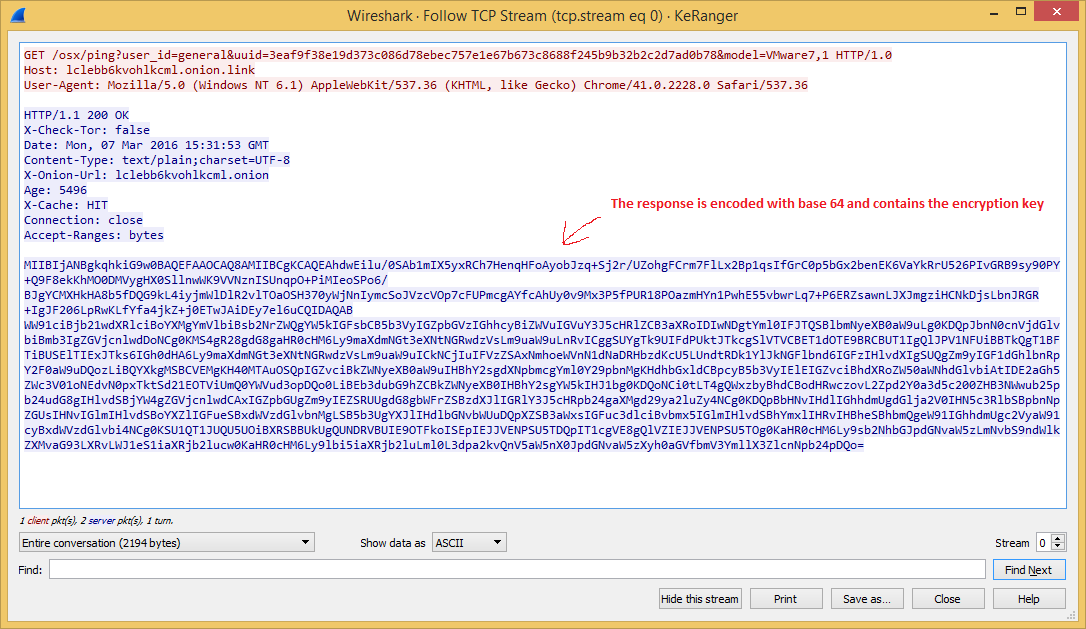Image resolution: width=1086 pixels, height=629 pixels.
Task: Minimize the Follow TCP Stream window
Action: (x=994, y=12)
